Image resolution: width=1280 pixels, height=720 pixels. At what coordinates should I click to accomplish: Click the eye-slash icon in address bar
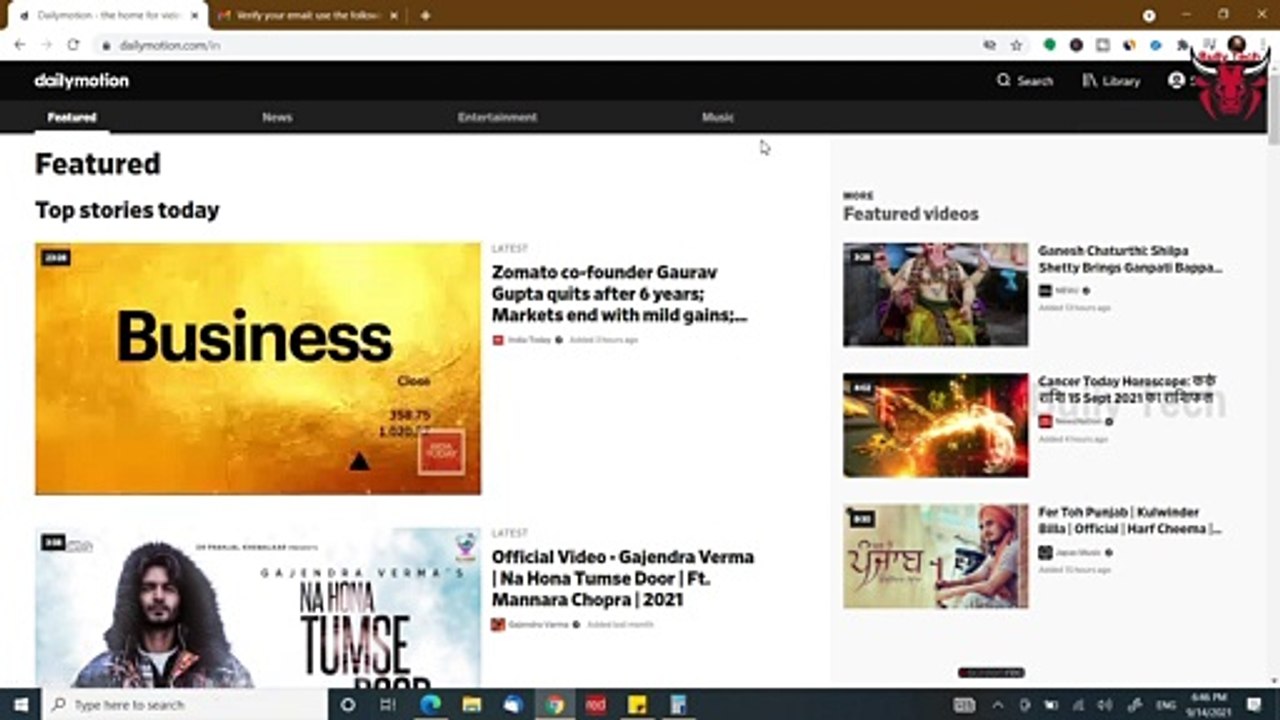[x=990, y=45]
